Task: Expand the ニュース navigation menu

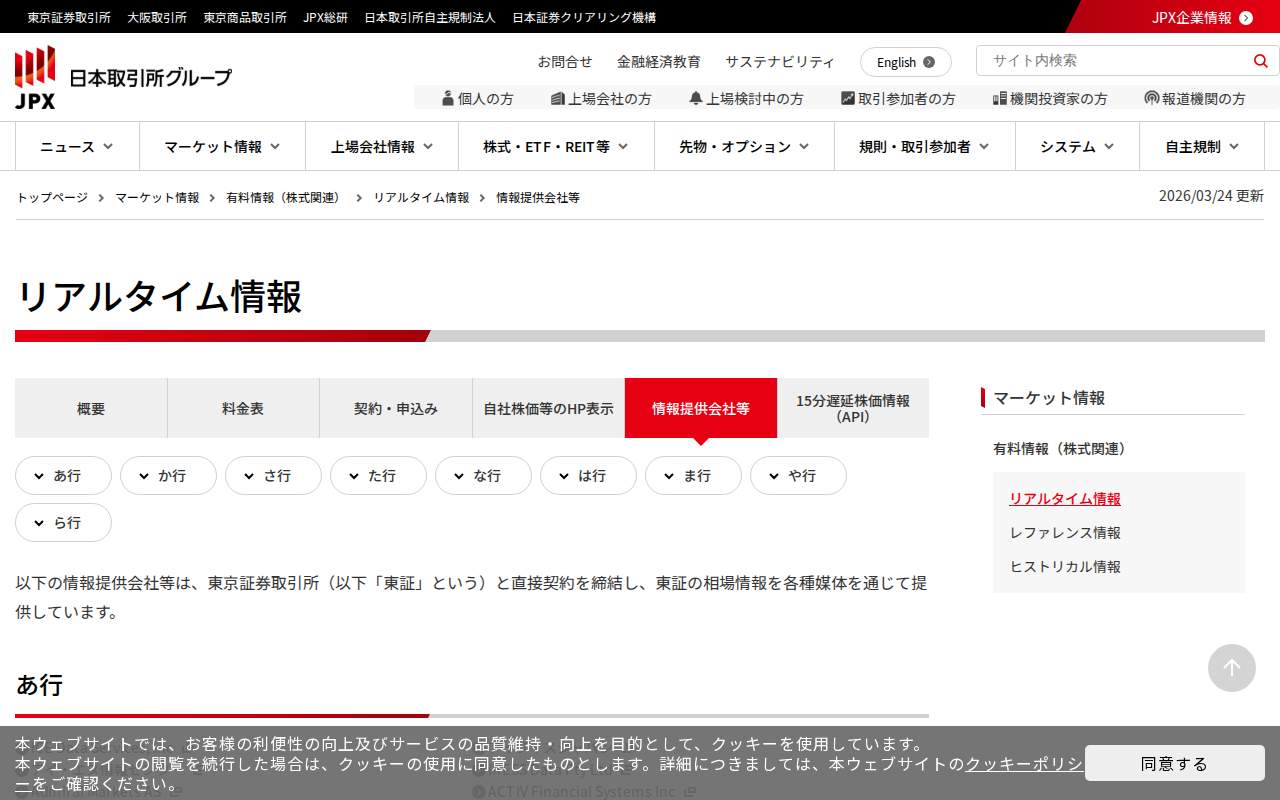Action: coord(77,147)
